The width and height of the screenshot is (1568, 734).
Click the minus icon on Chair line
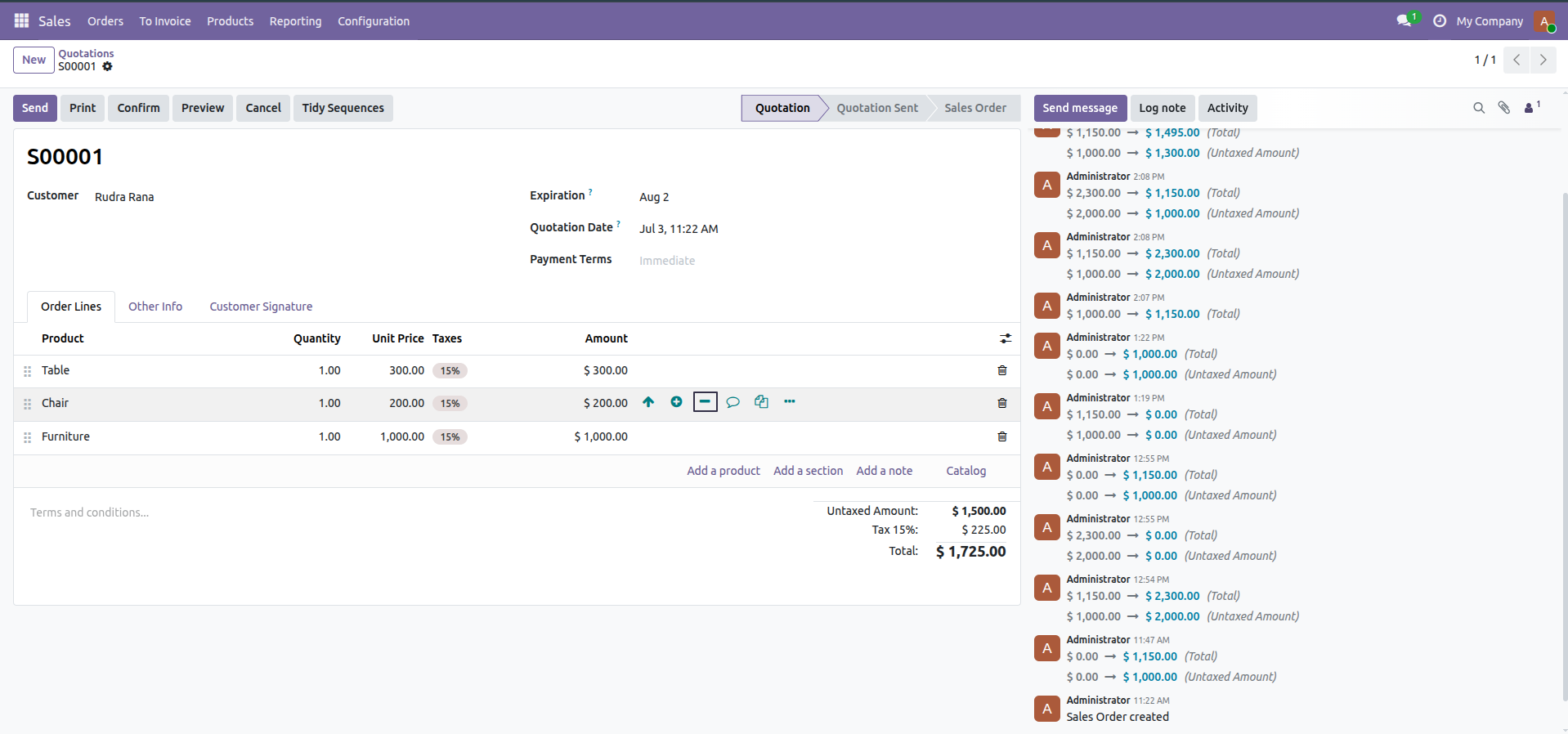click(705, 401)
